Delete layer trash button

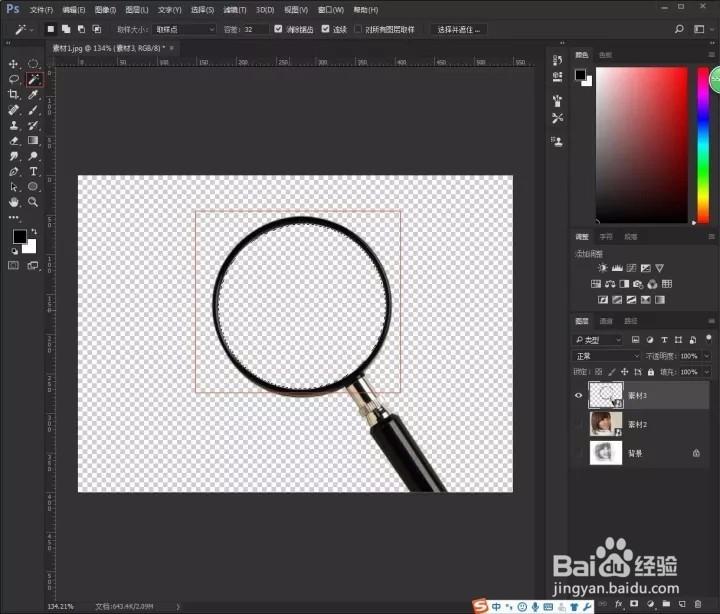click(698, 603)
